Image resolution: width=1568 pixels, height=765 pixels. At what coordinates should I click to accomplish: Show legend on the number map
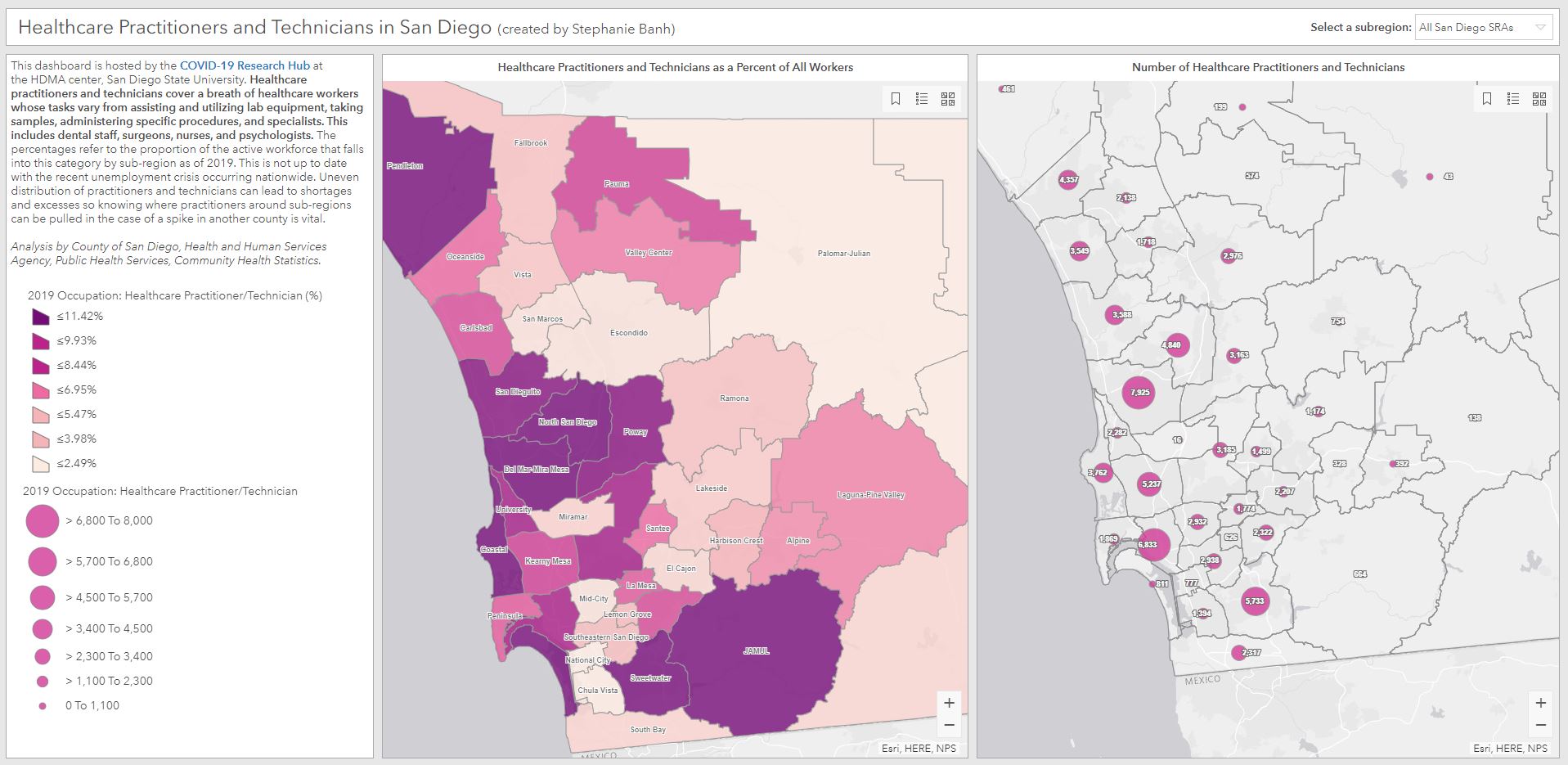point(1513,99)
